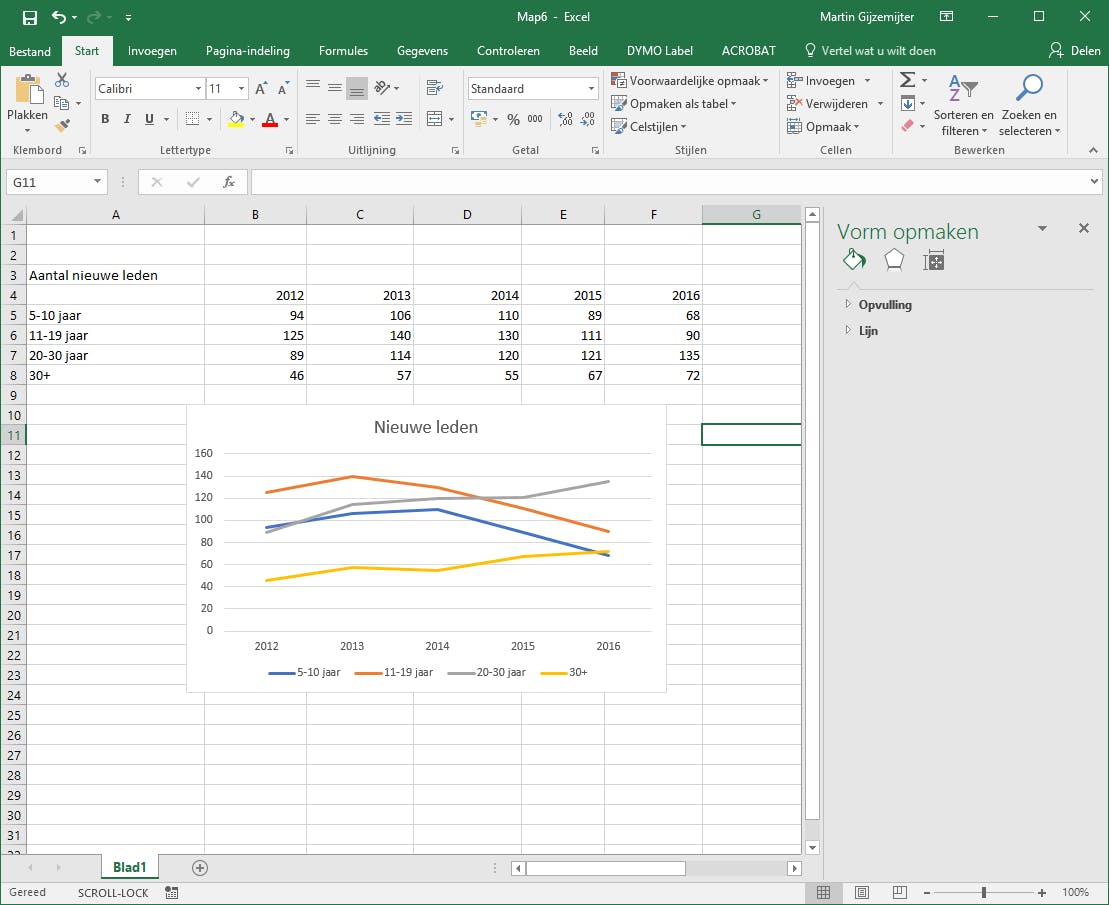1109x905 pixels.
Task: Switch to Page Layout view in status bar
Action: coord(862,892)
